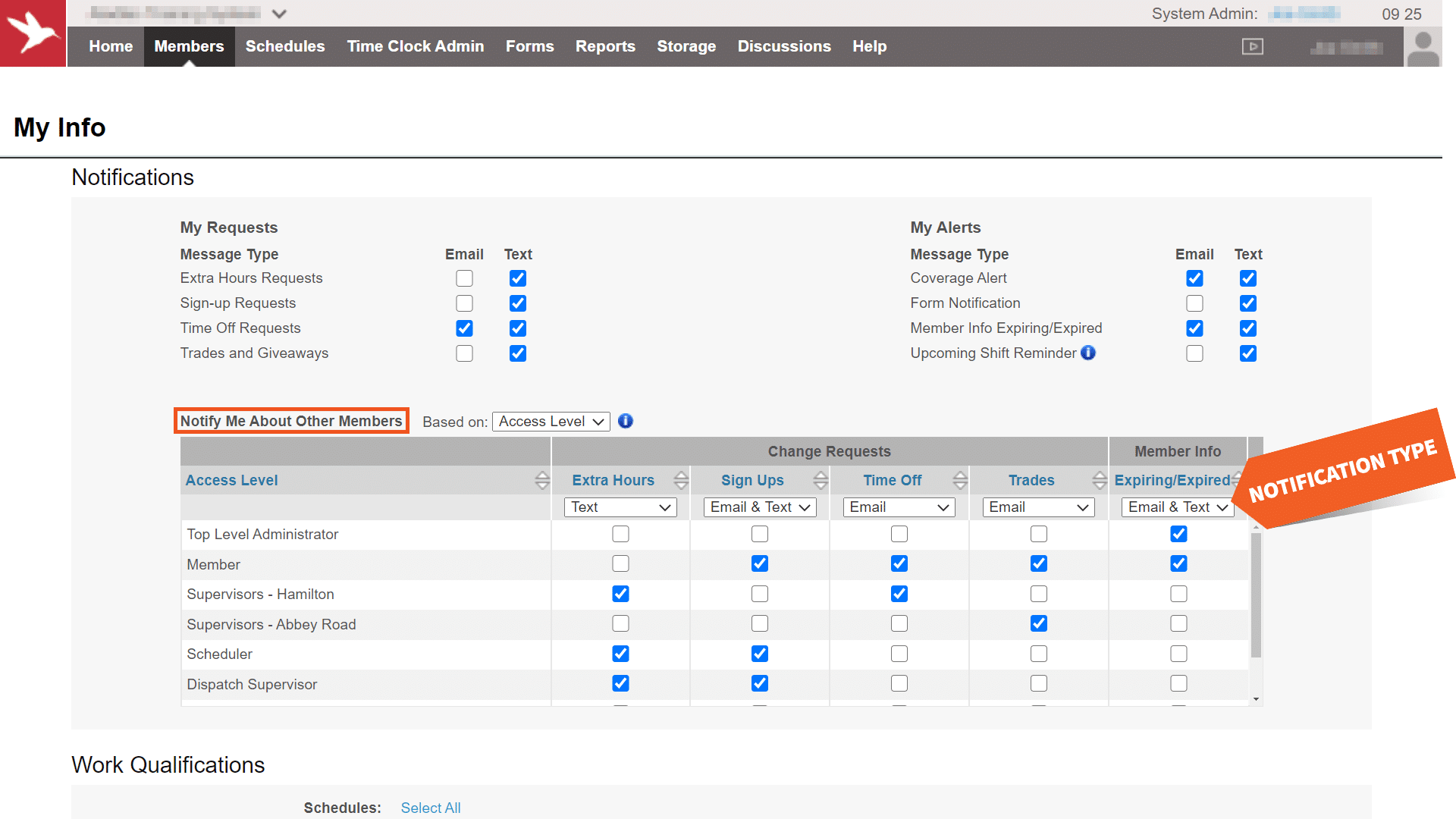This screenshot has width=1456, height=819.
Task: Click Sign Ups column header link
Action: pyautogui.click(x=752, y=480)
